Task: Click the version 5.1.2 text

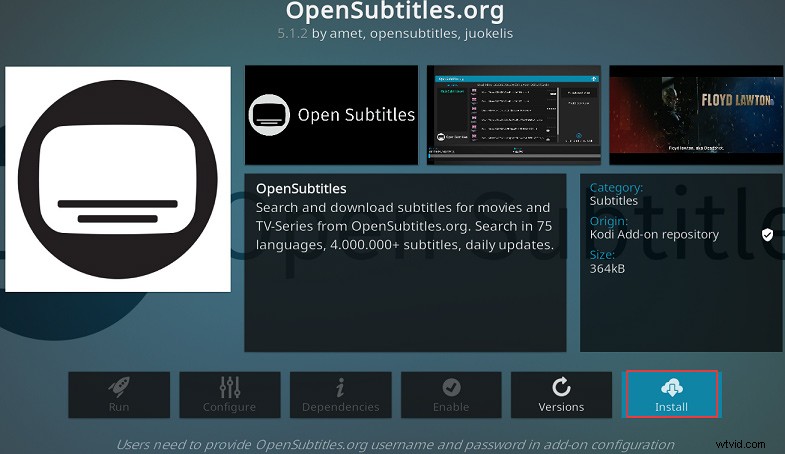Action: (x=292, y=34)
